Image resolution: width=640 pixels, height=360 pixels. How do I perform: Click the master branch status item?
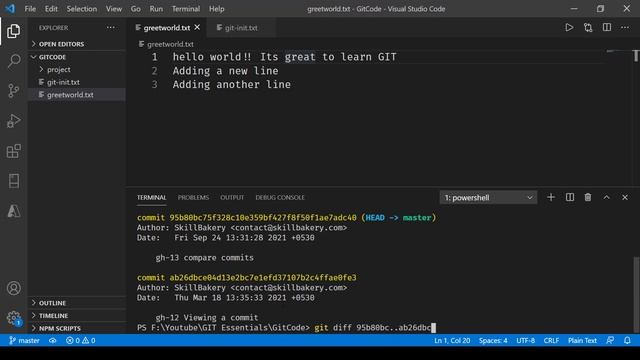tap(24, 340)
